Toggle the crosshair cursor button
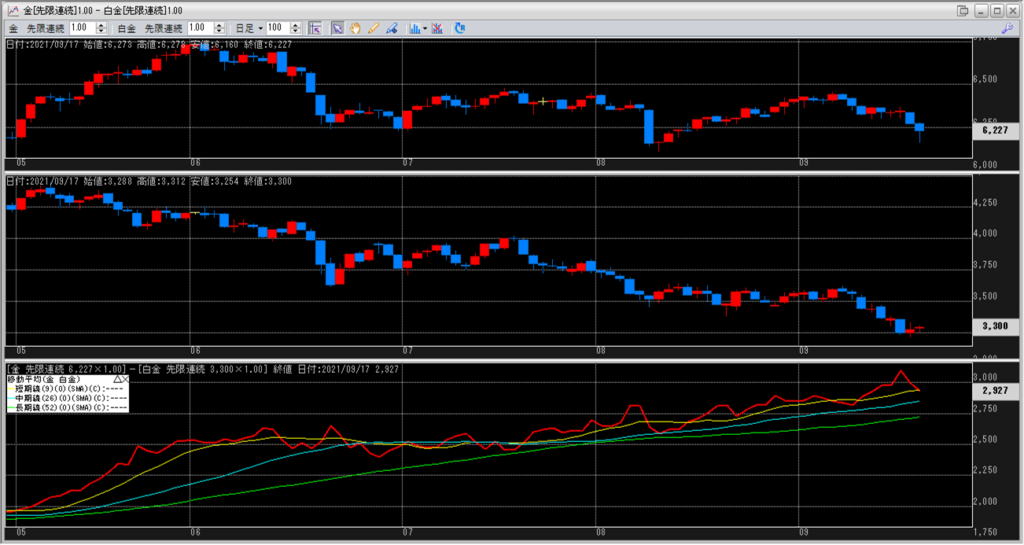 (314, 27)
